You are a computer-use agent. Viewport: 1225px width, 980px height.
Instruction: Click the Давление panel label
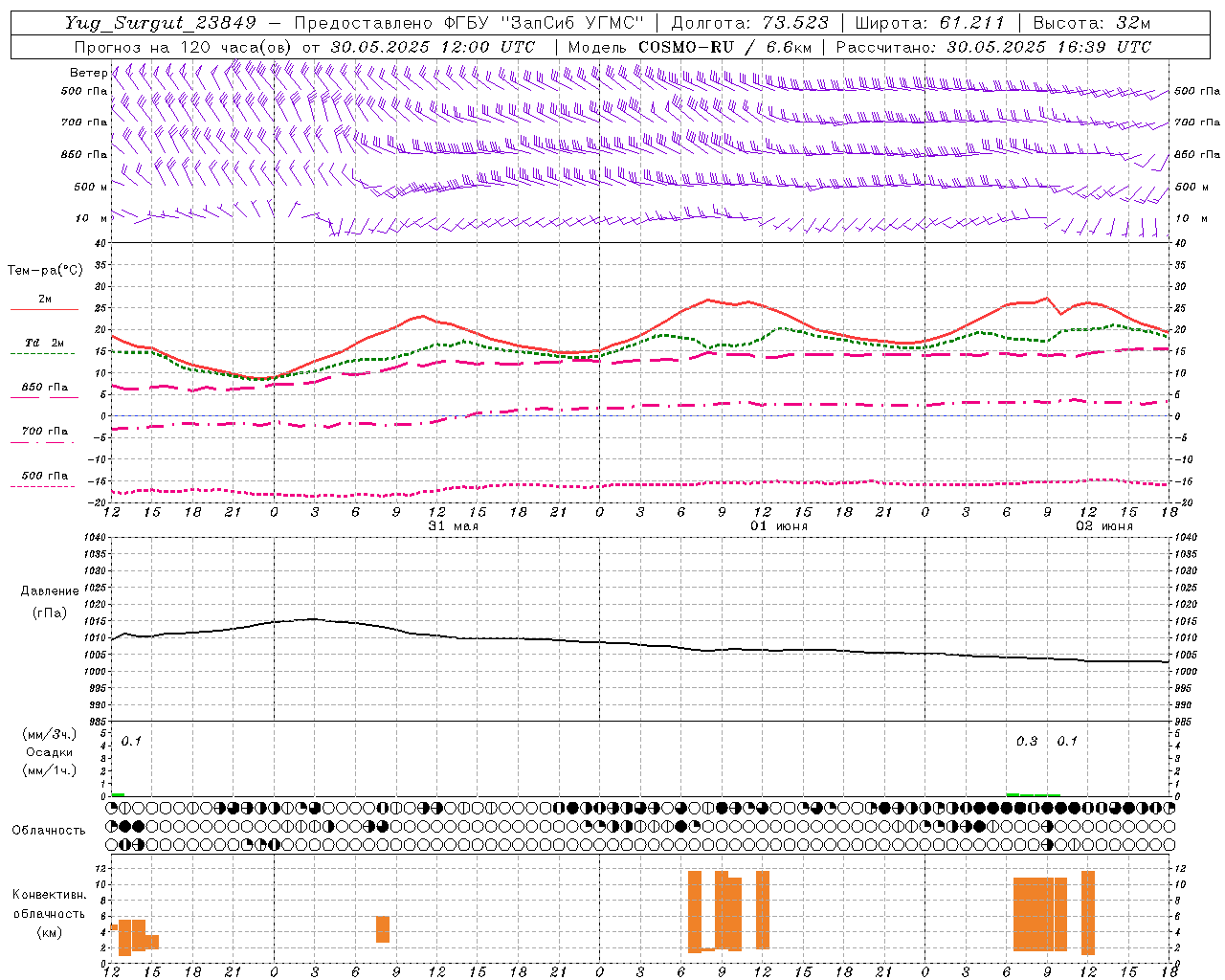point(50,591)
